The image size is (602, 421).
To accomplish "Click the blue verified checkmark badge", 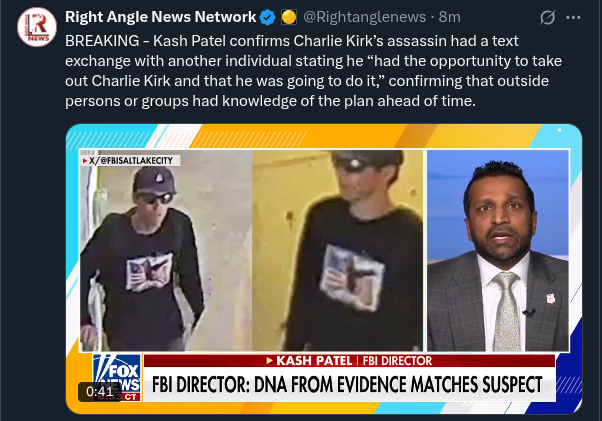I will (267, 17).
